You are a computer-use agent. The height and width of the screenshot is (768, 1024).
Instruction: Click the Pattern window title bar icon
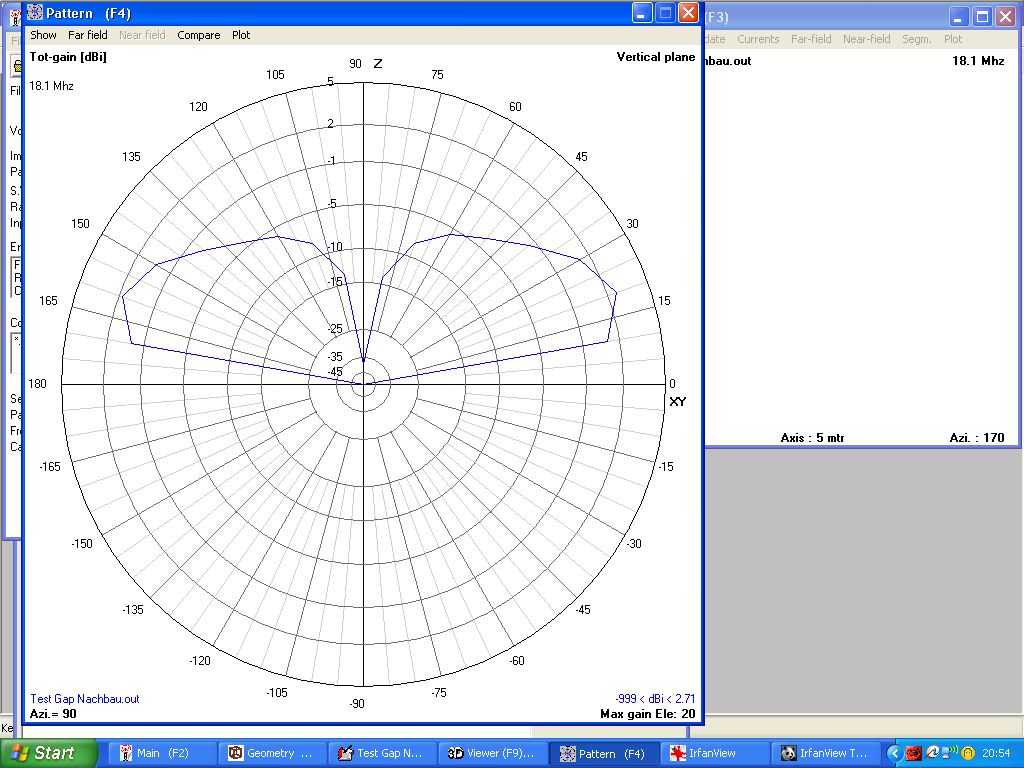click(35, 13)
